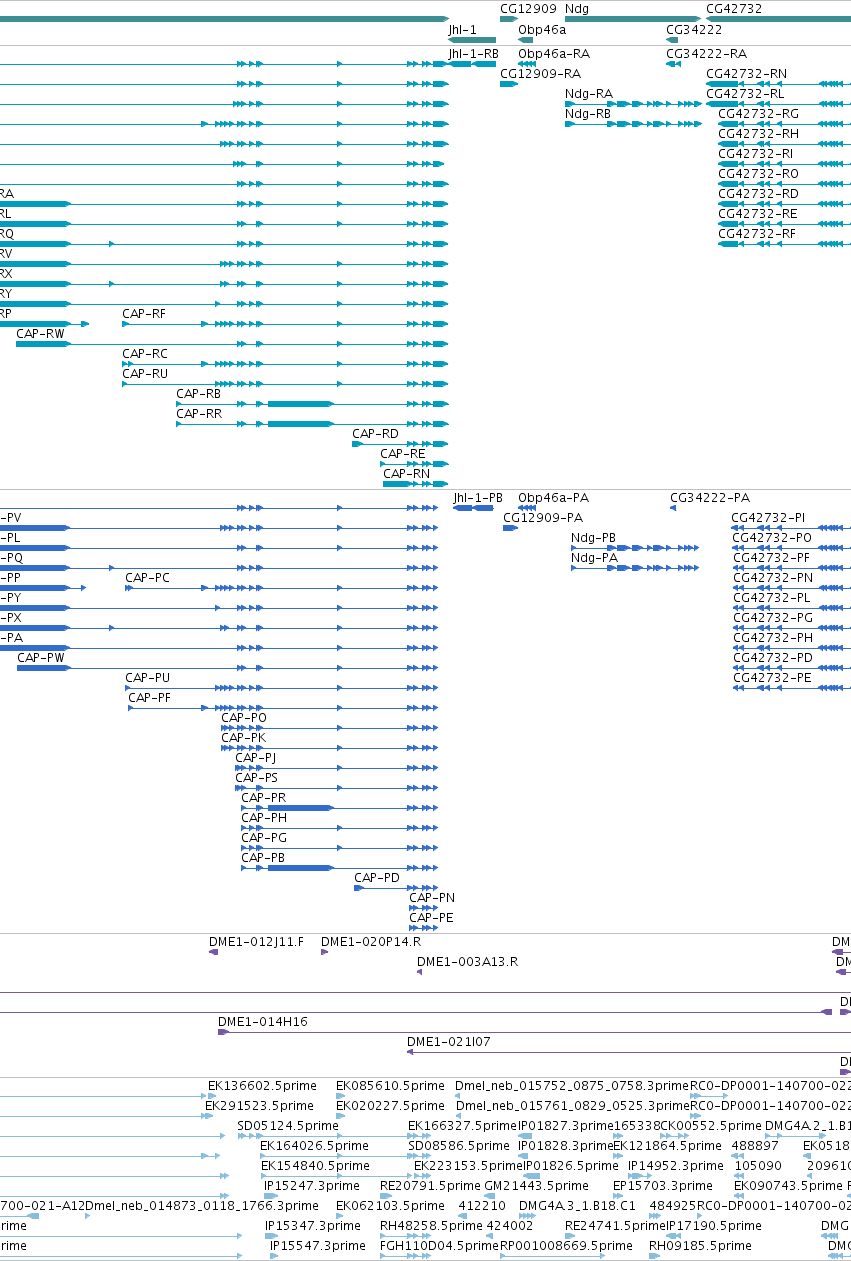Viewport: 851px width, 1261px height.
Task: Select the CAP-RW transcript
Action: click(232, 344)
